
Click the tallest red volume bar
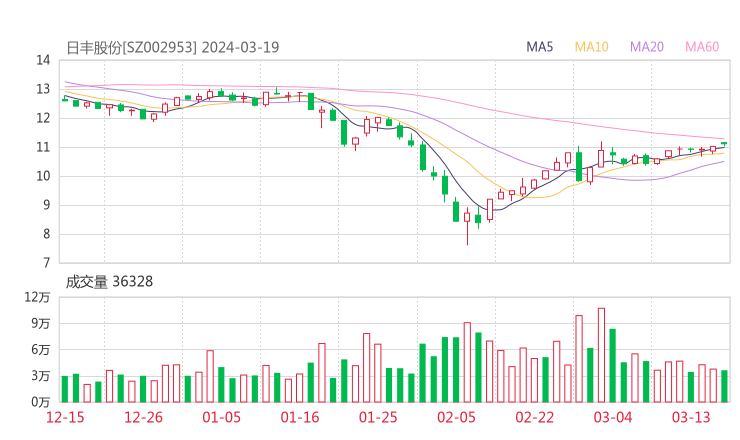601,355
